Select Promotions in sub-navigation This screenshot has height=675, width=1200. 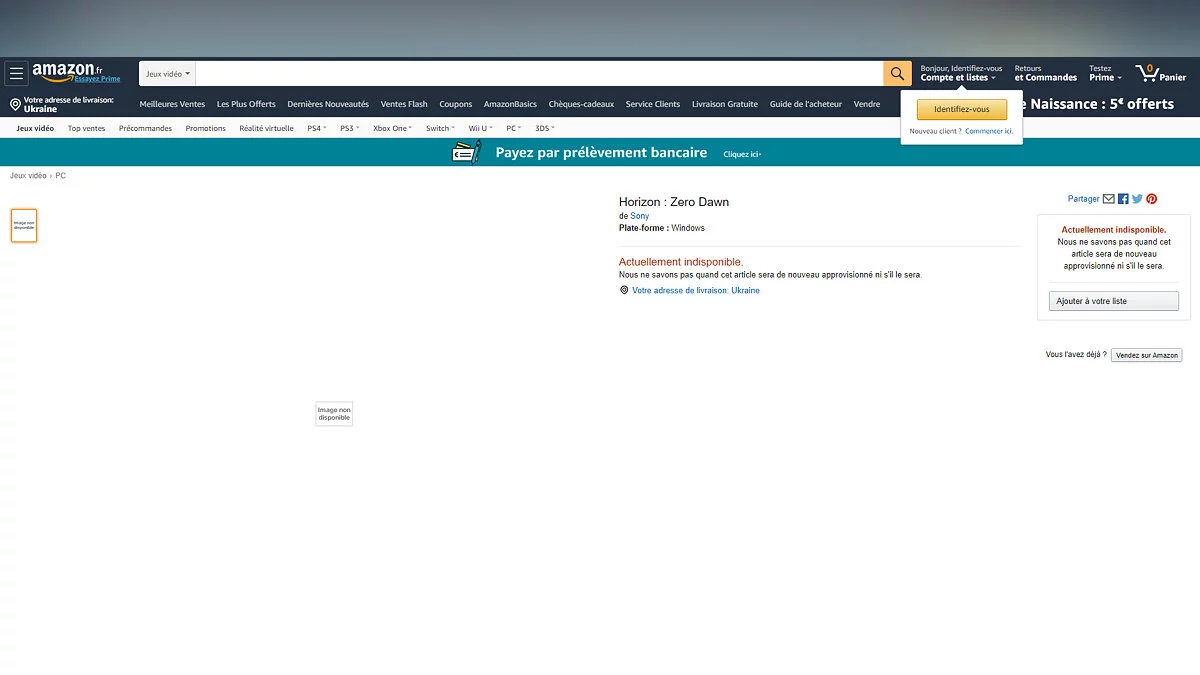coord(205,128)
